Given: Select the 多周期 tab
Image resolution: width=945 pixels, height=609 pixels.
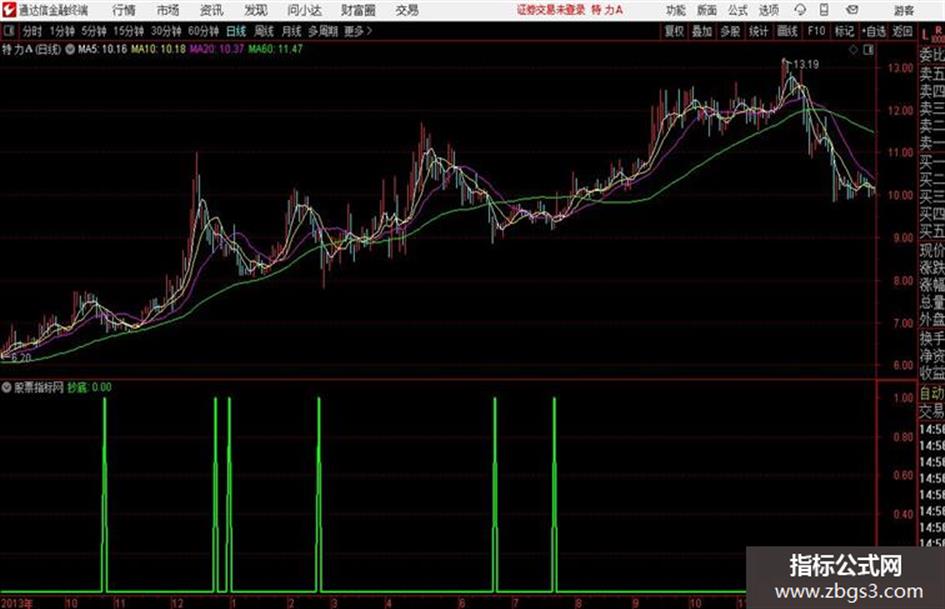Looking at the screenshot, I should 323,31.
